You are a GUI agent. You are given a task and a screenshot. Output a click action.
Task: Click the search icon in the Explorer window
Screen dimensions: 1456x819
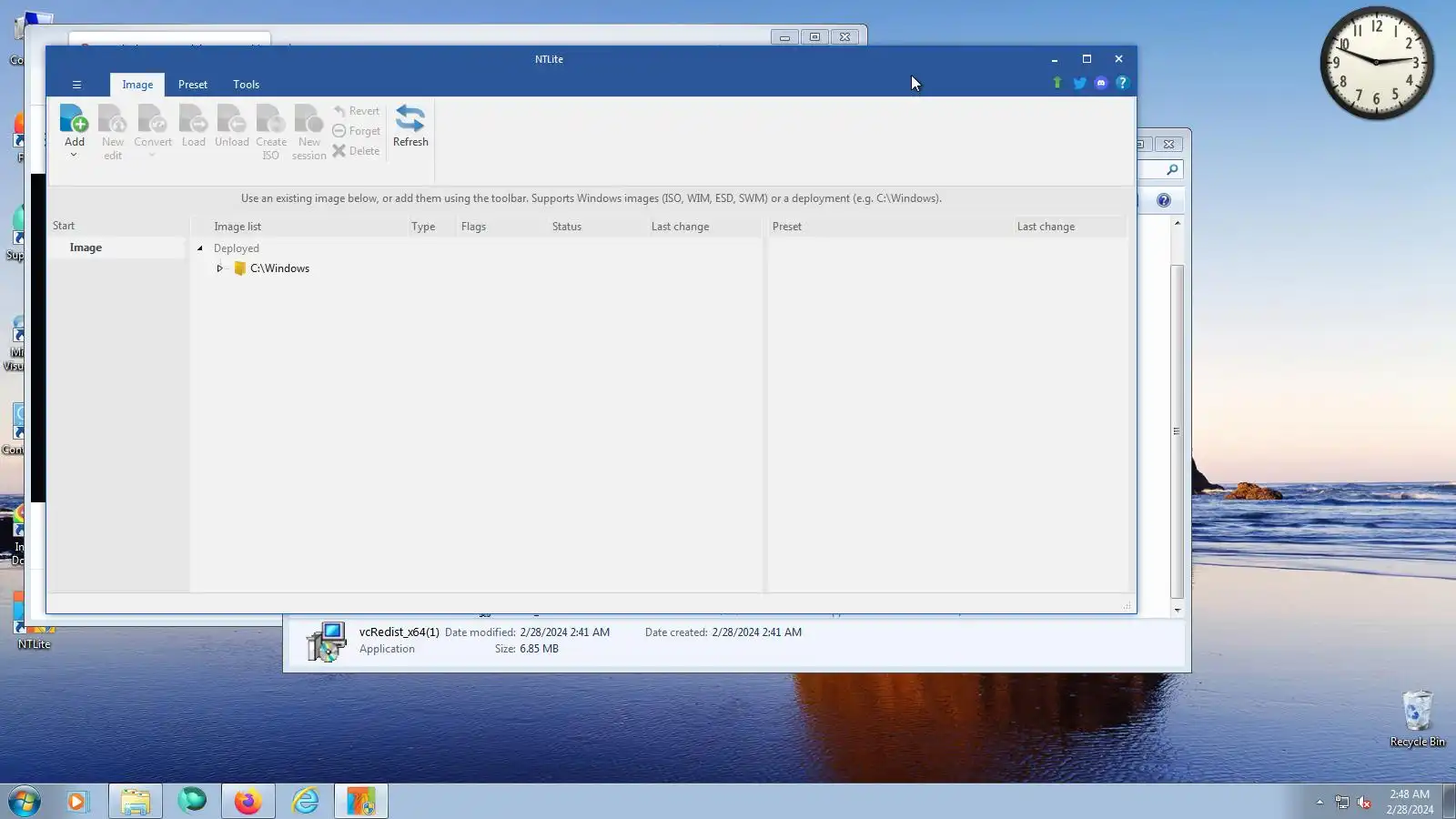(1172, 170)
